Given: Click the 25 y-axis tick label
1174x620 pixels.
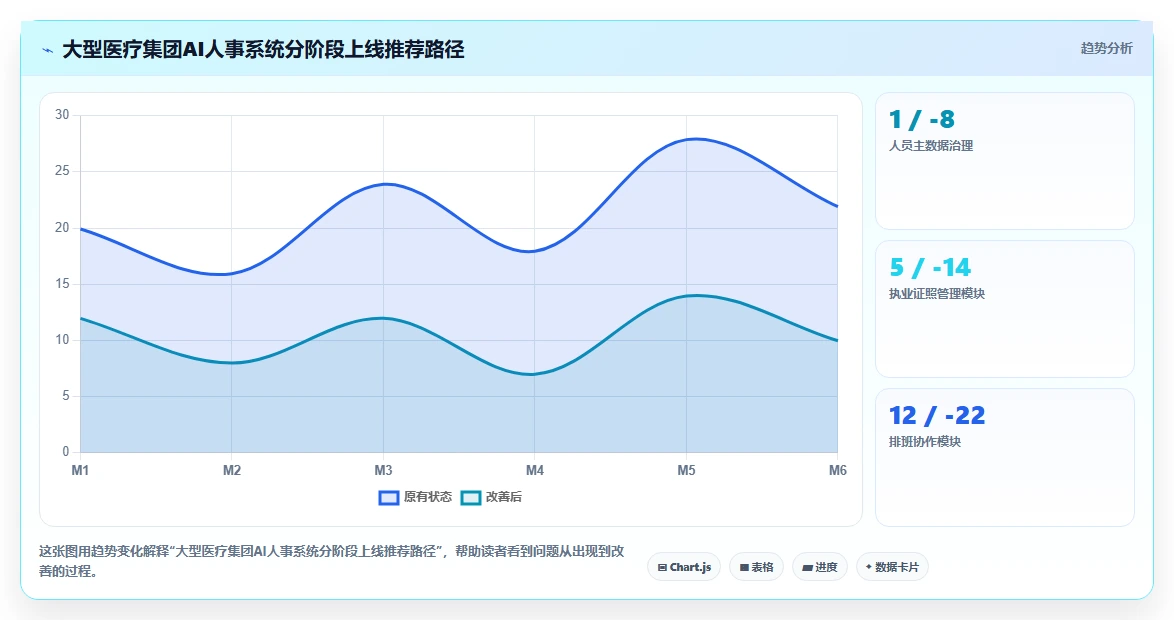Looking at the screenshot, I should 62,171.
